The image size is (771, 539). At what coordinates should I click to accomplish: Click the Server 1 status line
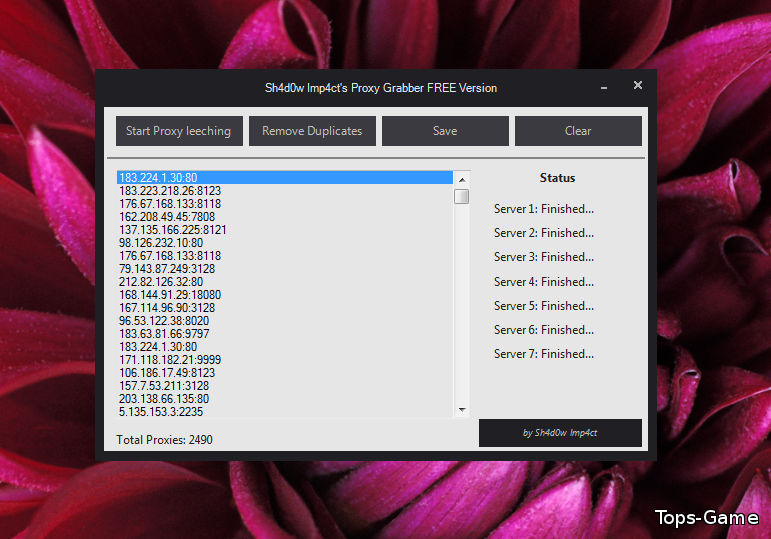(x=544, y=209)
